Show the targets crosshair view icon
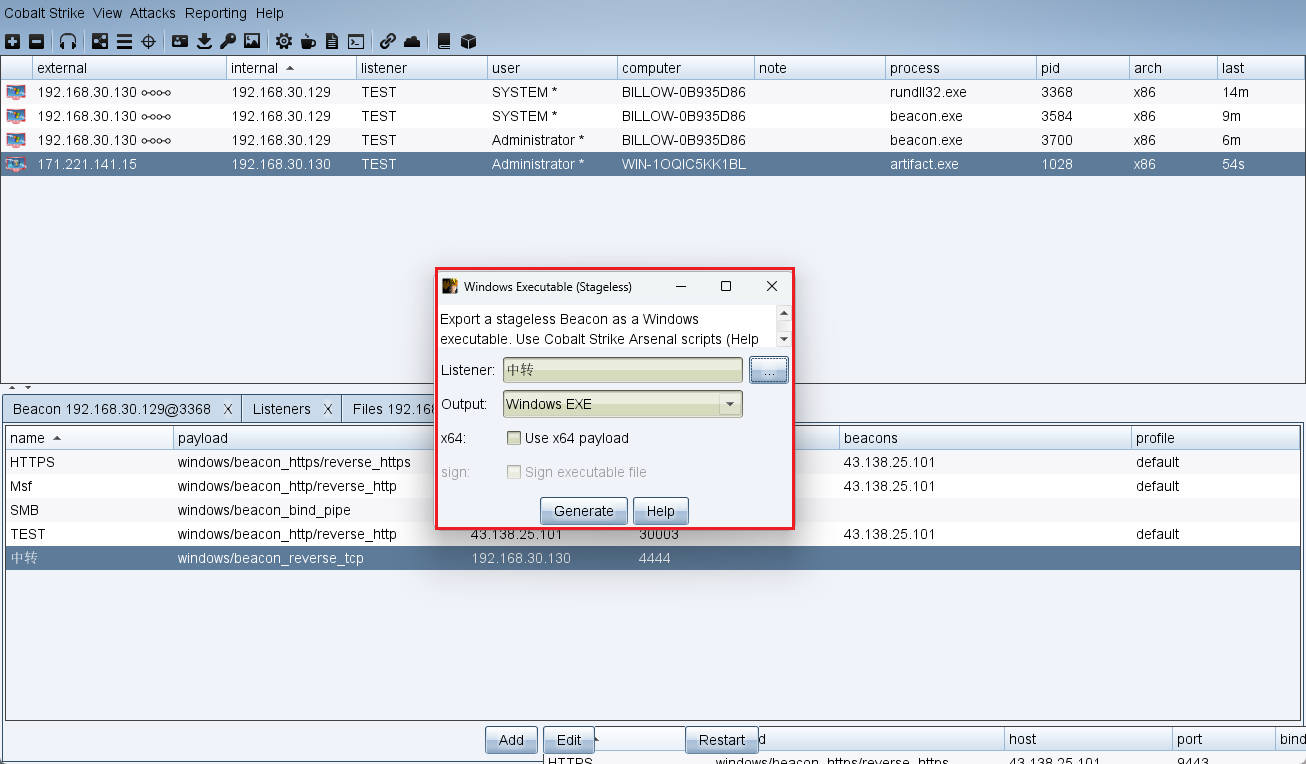 click(148, 41)
